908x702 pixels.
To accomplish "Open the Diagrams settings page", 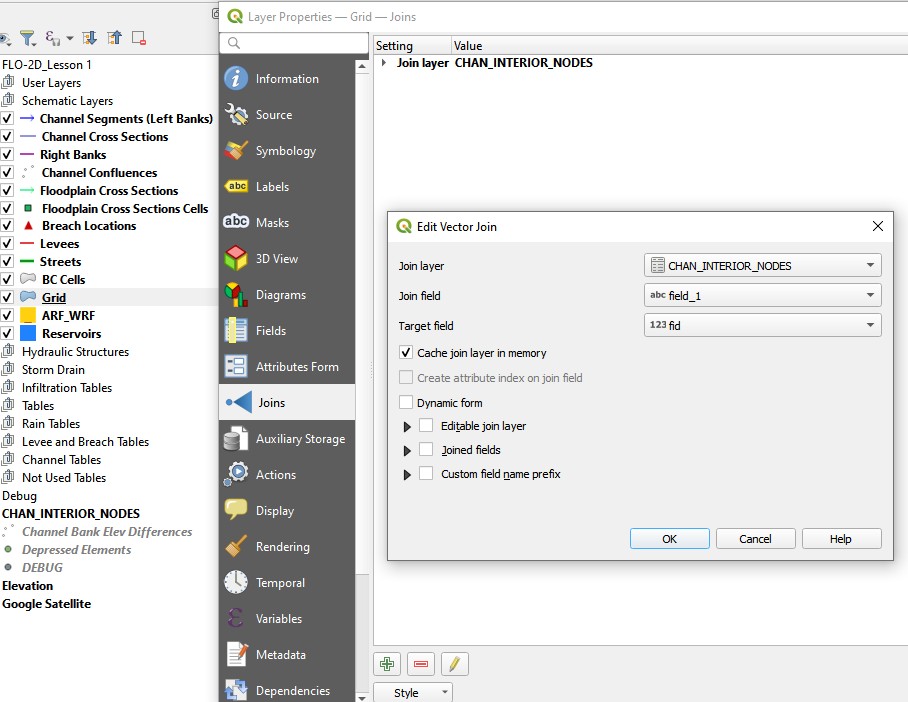I will click(x=280, y=295).
